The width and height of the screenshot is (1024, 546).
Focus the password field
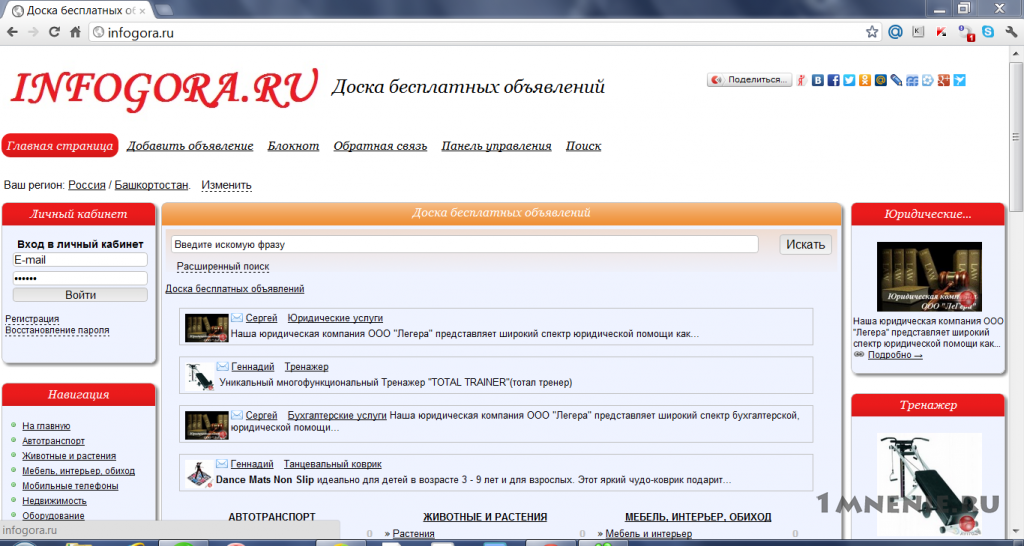80,278
